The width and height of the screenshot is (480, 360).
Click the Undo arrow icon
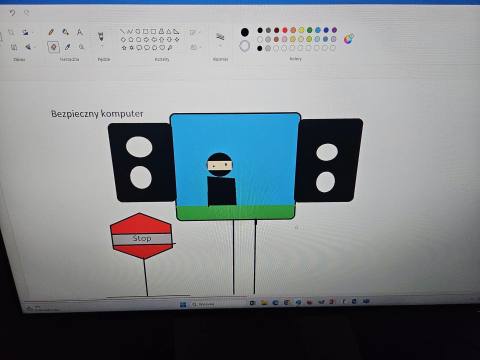12,13
